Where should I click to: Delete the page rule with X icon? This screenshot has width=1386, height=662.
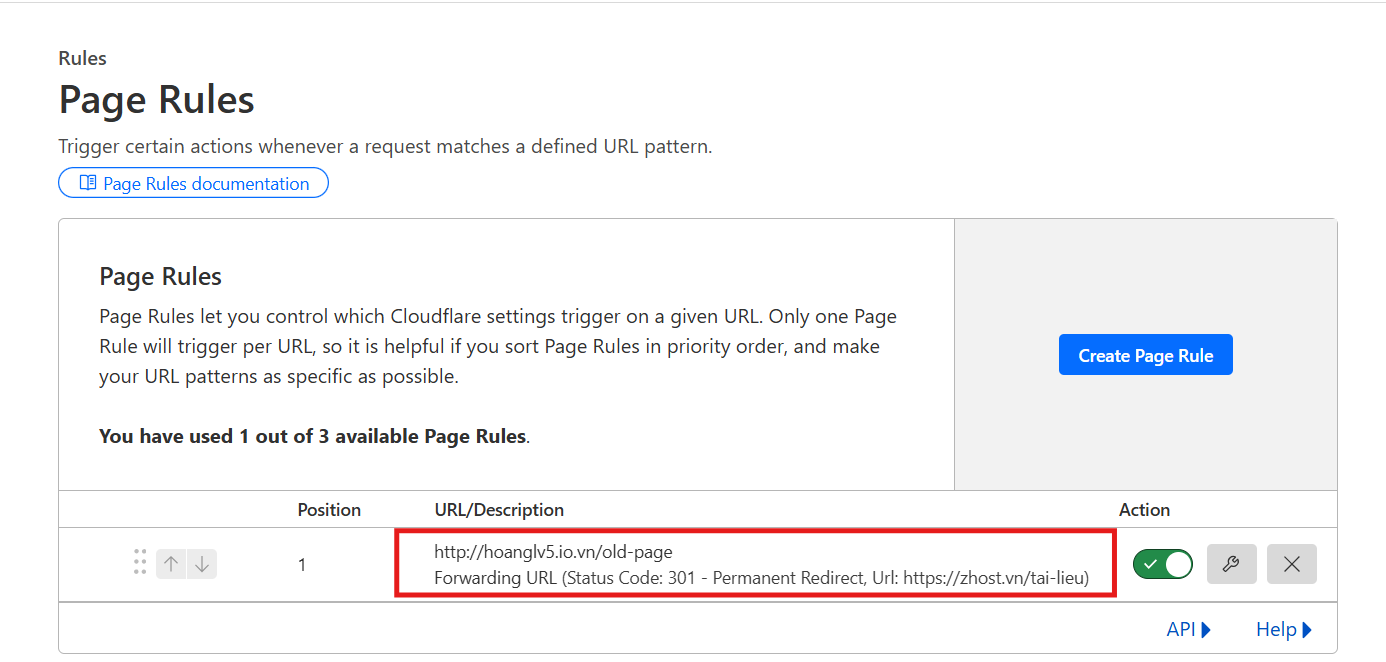(x=1291, y=564)
